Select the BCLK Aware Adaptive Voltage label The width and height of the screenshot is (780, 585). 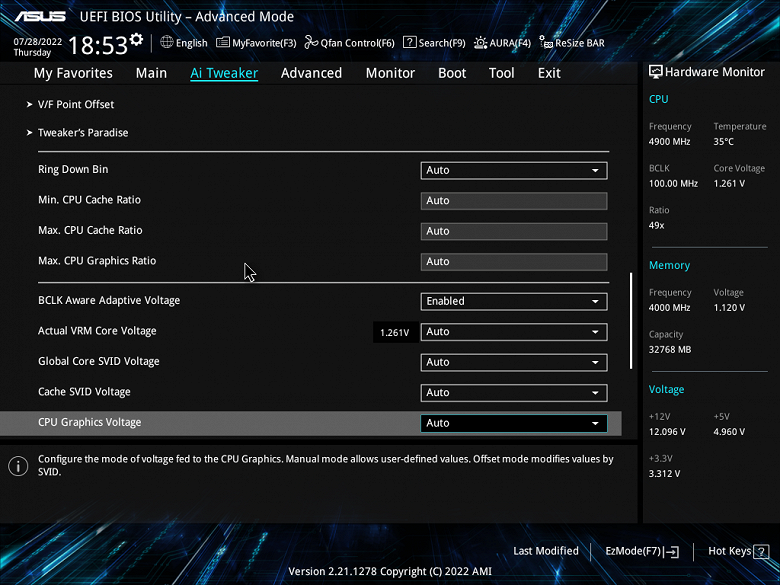[109, 300]
